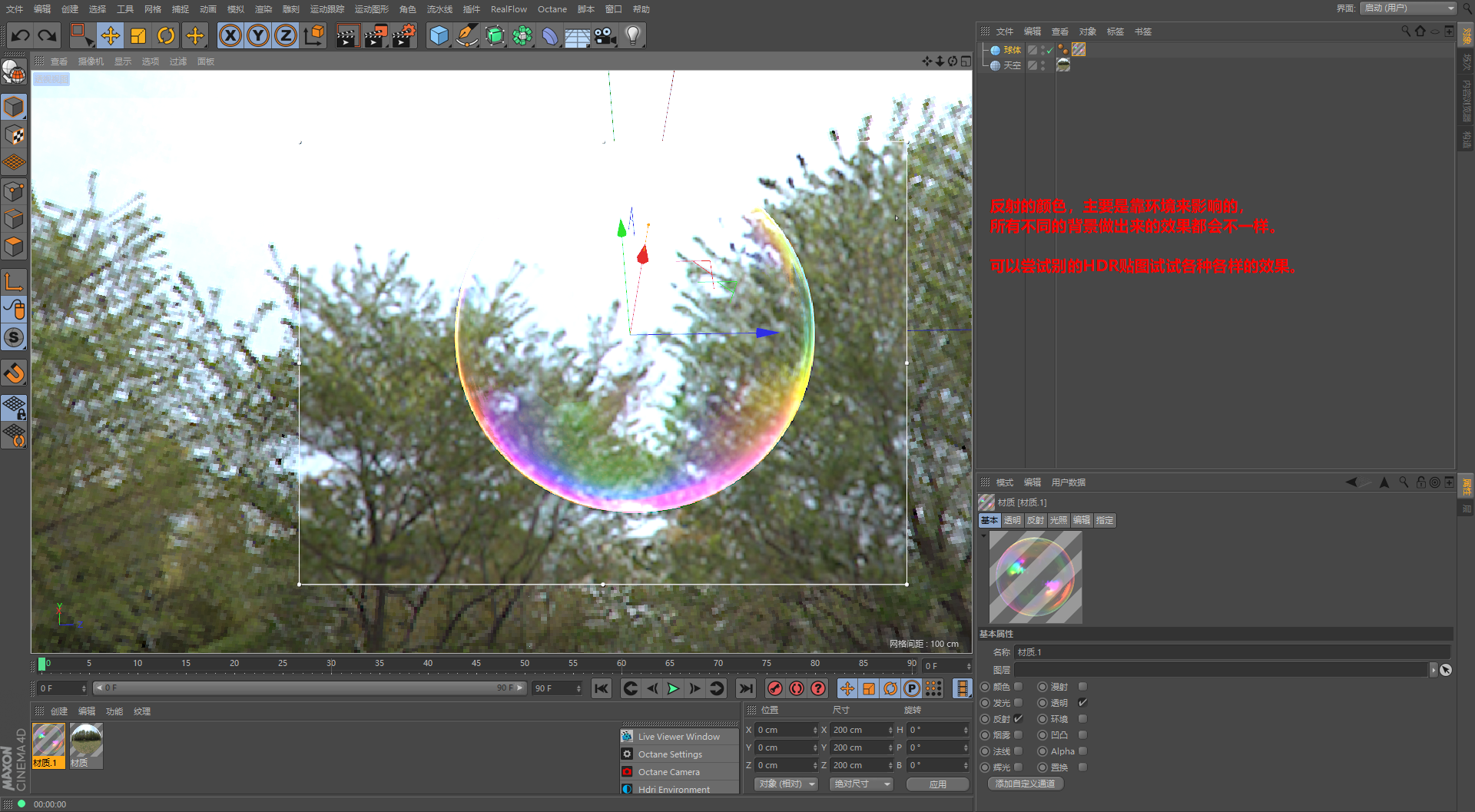1475x812 pixels.
Task: Click the purple Bend deformer icon
Action: pyautogui.click(x=550, y=35)
